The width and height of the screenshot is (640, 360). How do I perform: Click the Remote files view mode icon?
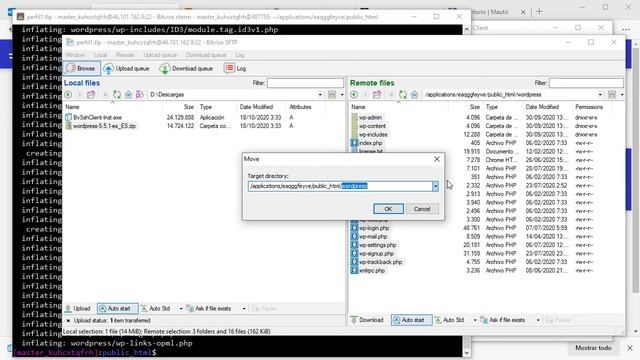click(x=612, y=95)
